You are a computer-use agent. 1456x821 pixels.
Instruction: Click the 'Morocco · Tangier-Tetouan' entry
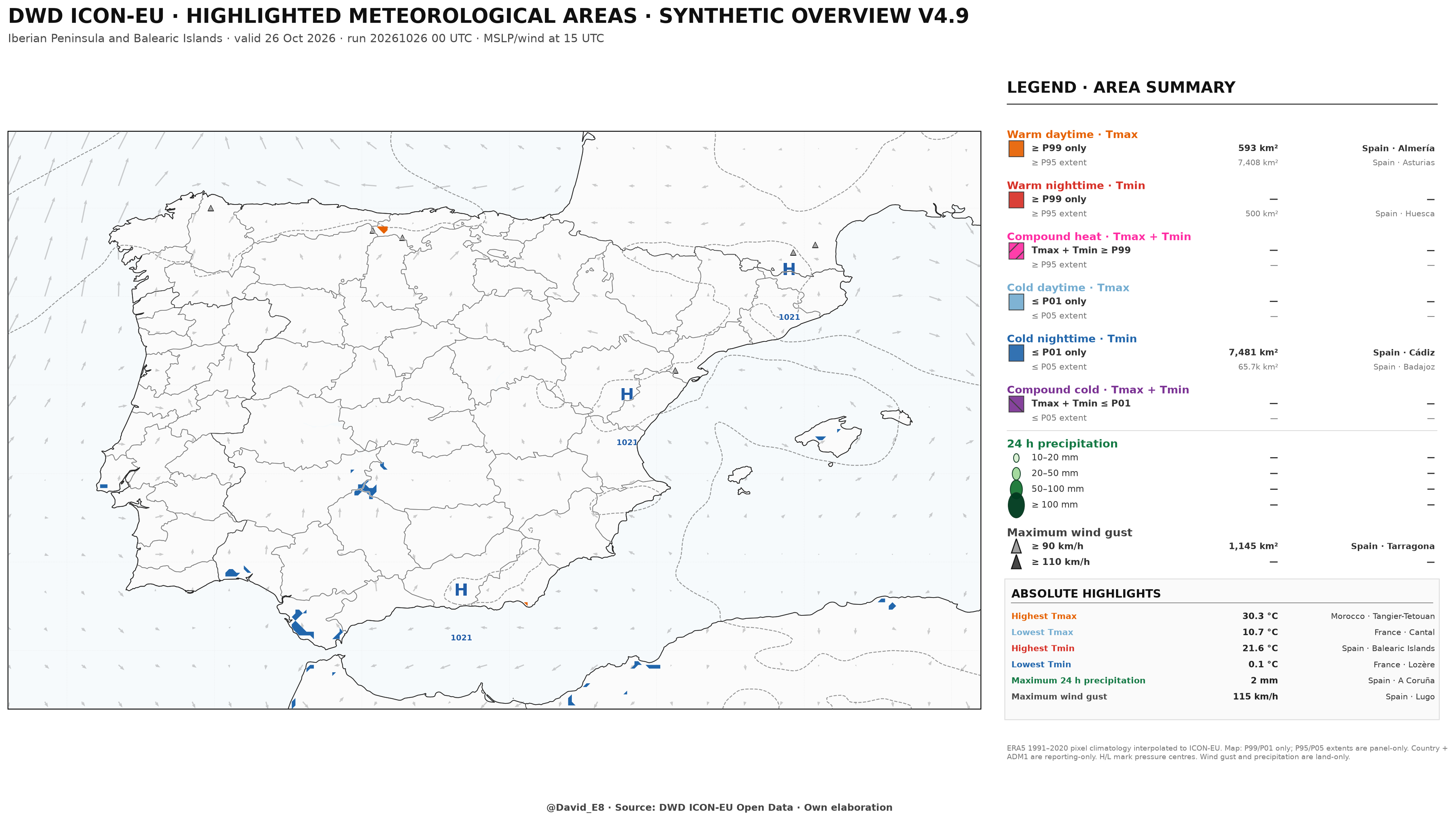pos(1382,617)
